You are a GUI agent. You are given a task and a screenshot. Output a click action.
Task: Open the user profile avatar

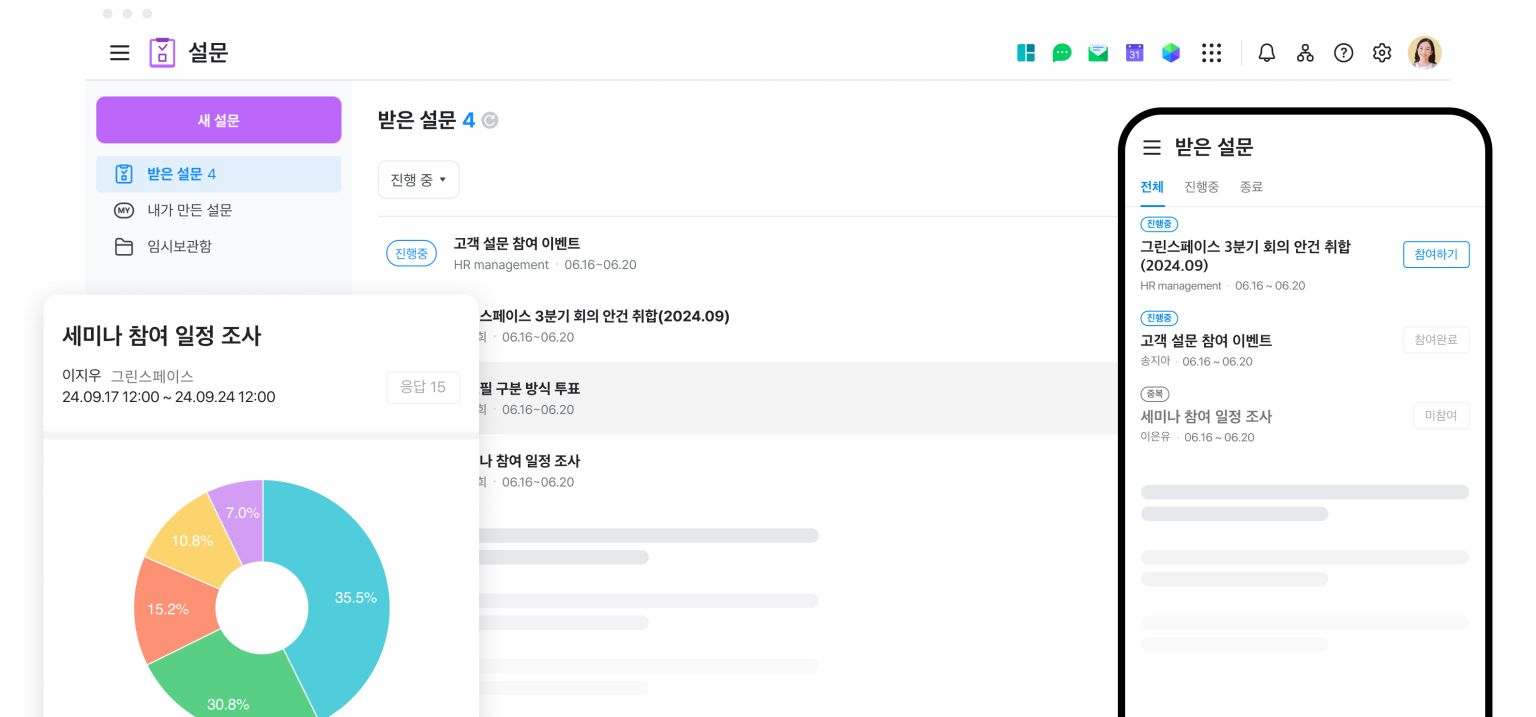[1424, 53]
